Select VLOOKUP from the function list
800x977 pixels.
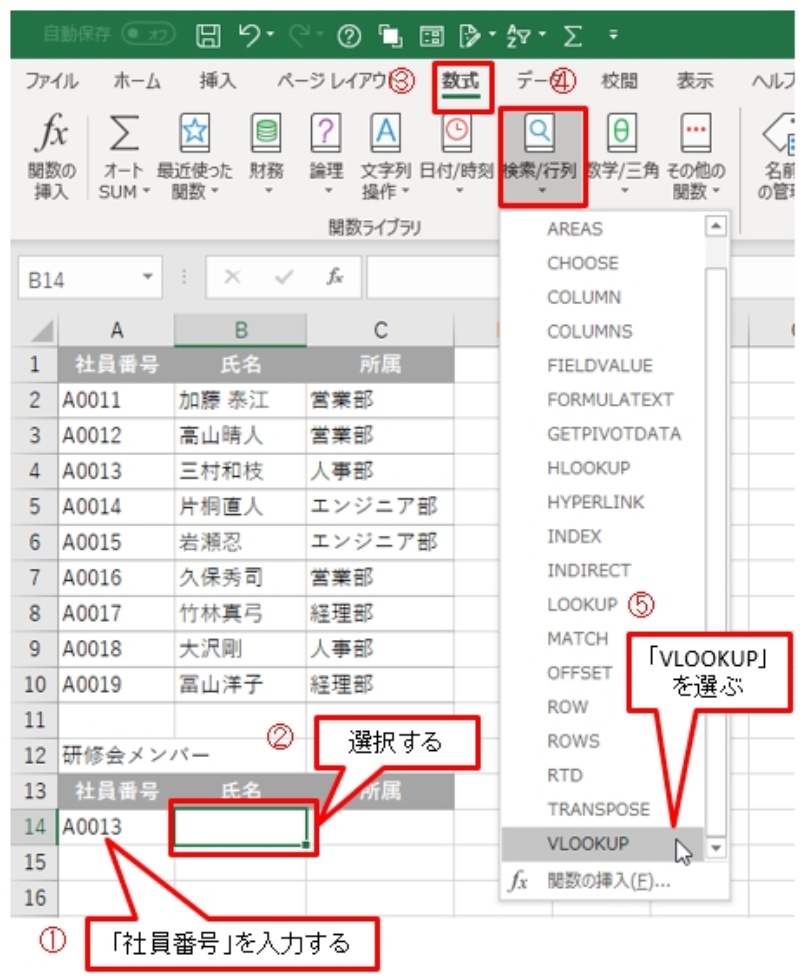click(x=588, y=844)
